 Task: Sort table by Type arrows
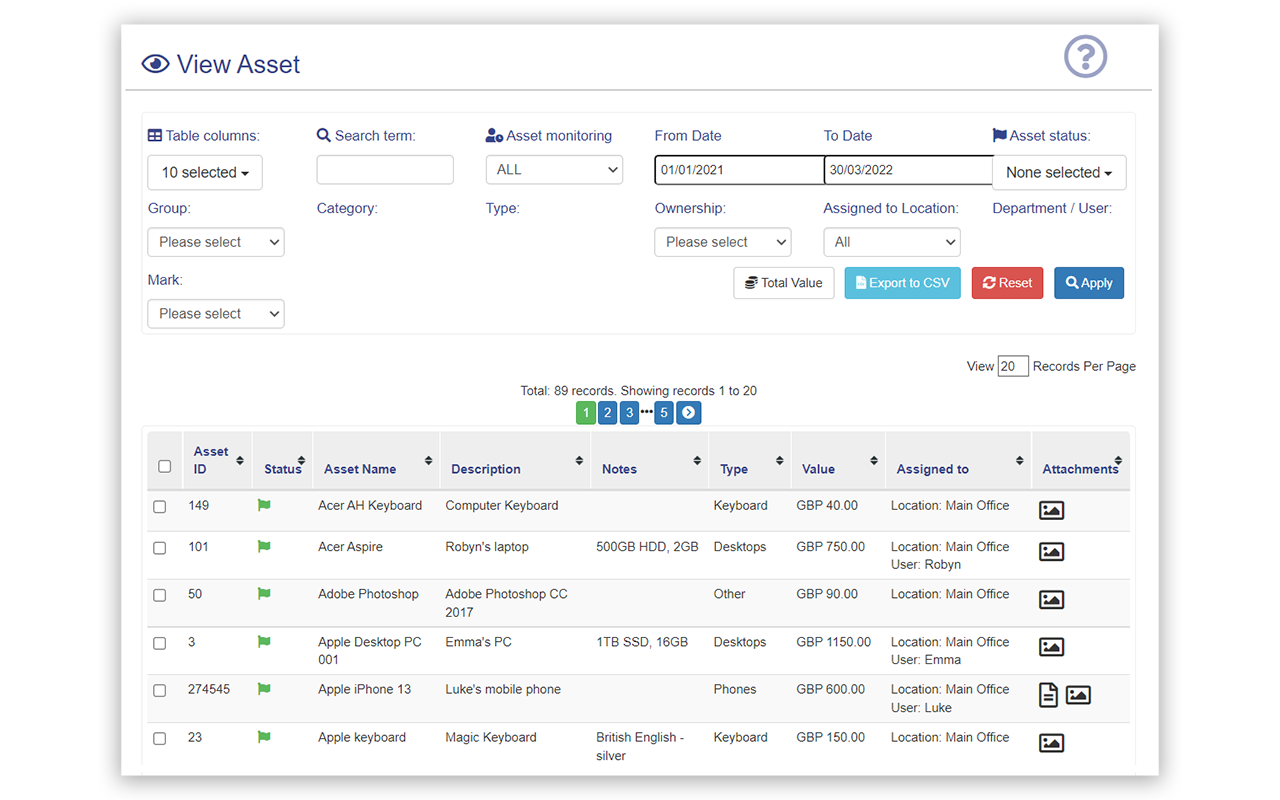[x=779, y=461]
